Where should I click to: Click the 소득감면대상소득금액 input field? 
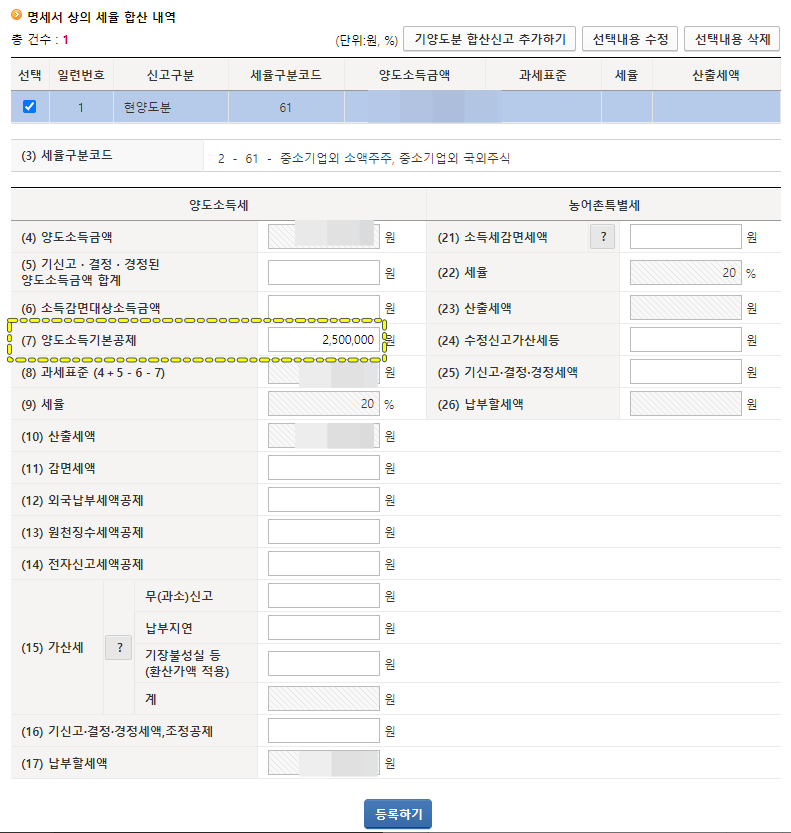324,307
